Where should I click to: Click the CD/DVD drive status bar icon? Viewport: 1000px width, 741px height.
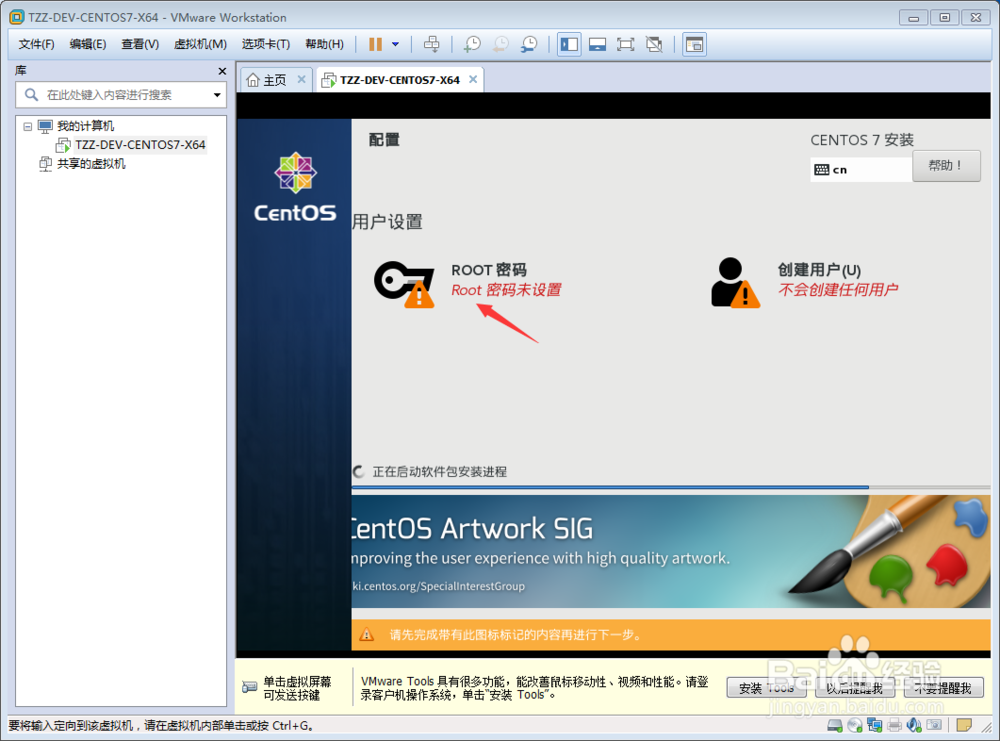coord(855,725)
